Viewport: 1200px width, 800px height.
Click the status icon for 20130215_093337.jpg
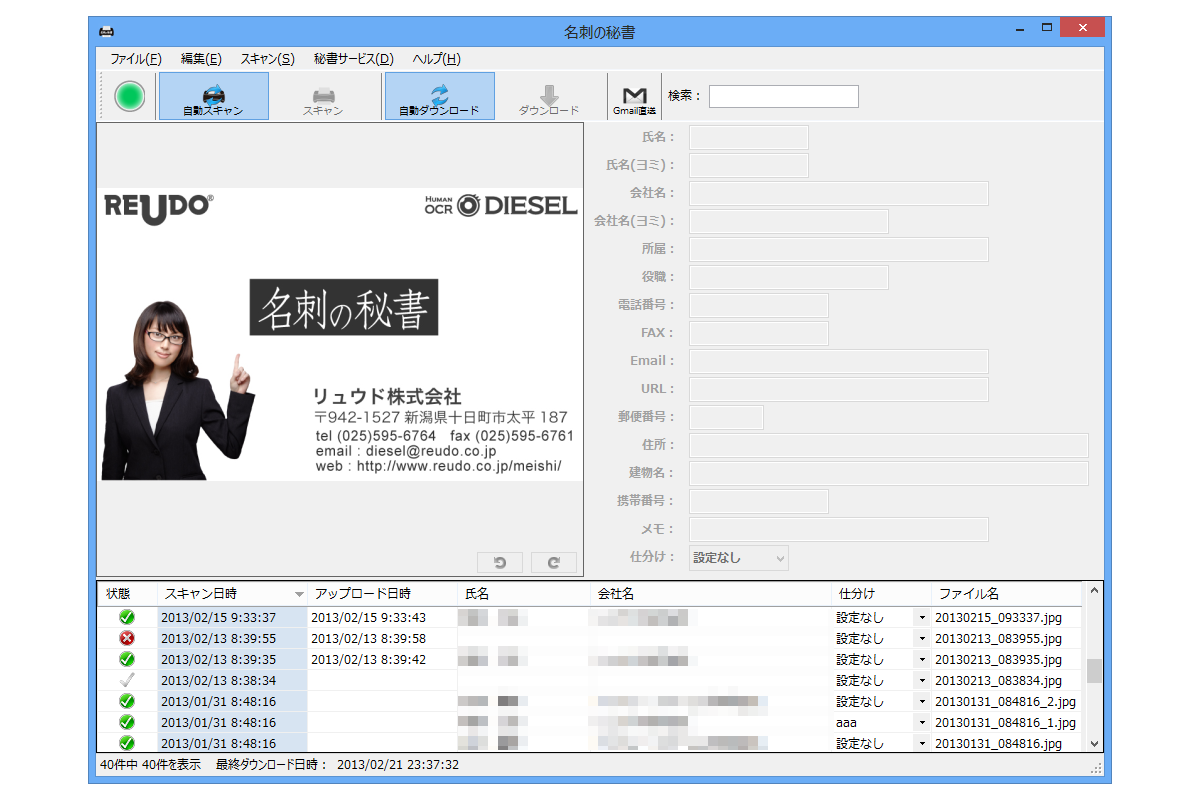(127, 617)
